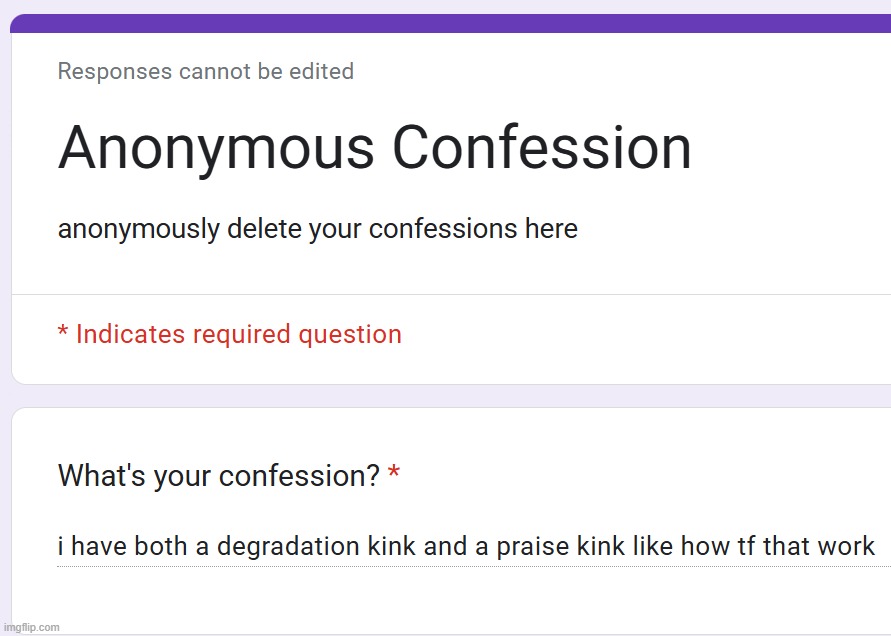Click the imgflip.com watermark
The height and width of the screenshot is (636, 891).
(31, 627)
